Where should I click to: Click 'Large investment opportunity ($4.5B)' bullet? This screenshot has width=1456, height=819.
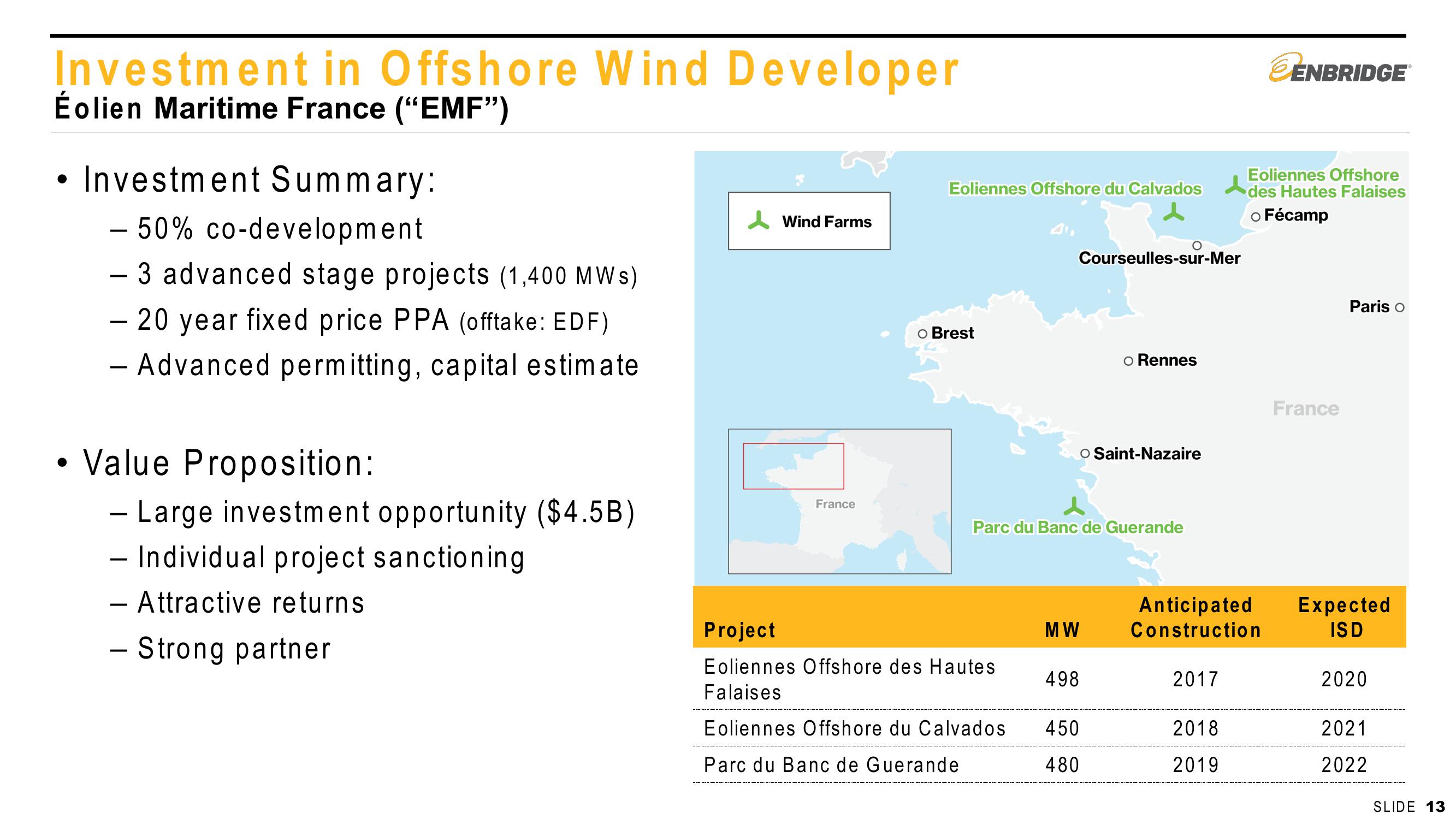(386, 513)
